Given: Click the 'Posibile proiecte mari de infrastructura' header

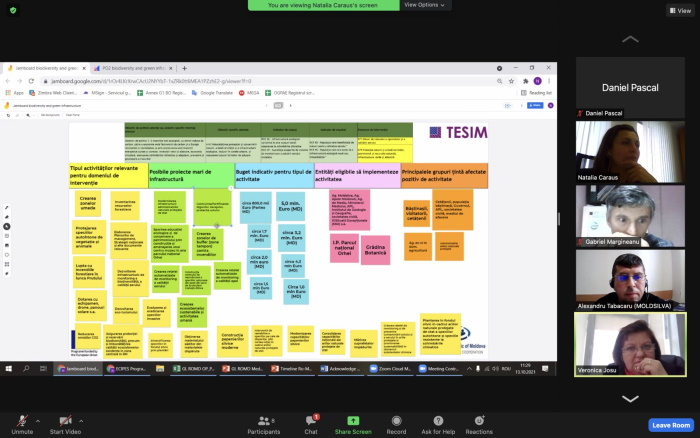Looking at the screenshot, I should coord(192,175).
